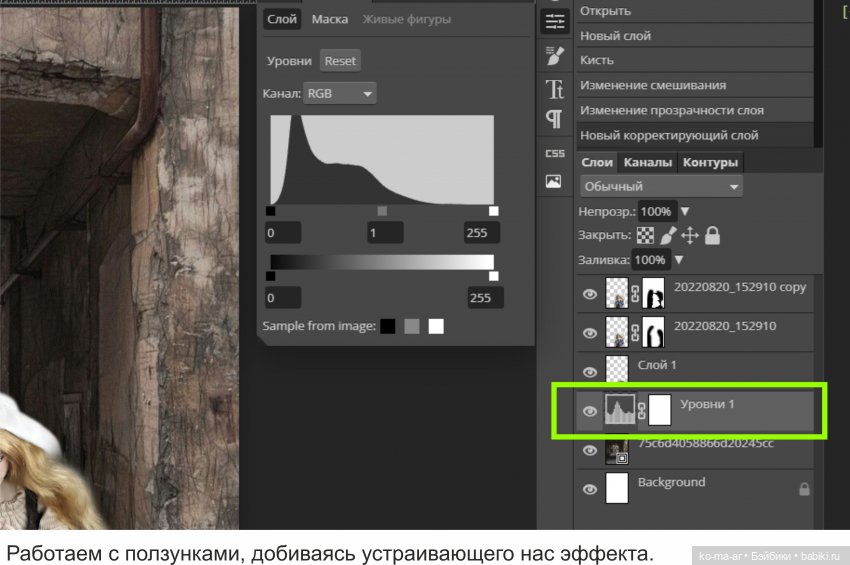The image size is (850, 565).
Task: Switch to the Слой tab in properties
Action: coord(282,19)
